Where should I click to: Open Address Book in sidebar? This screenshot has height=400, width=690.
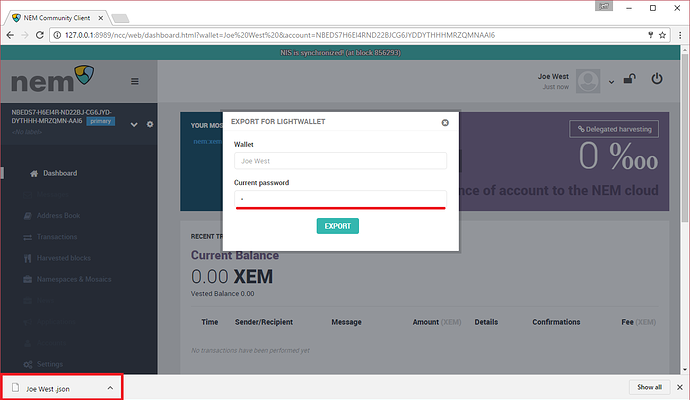coord(59,216)
